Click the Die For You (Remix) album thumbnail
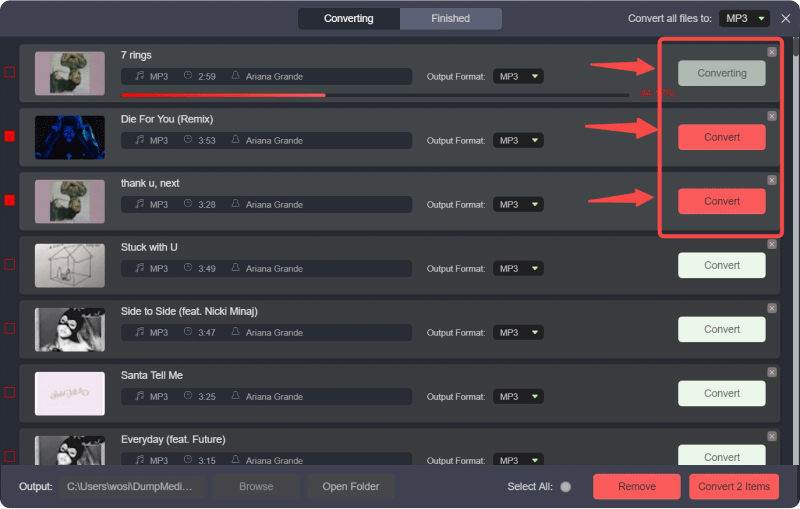 point(70,137)
